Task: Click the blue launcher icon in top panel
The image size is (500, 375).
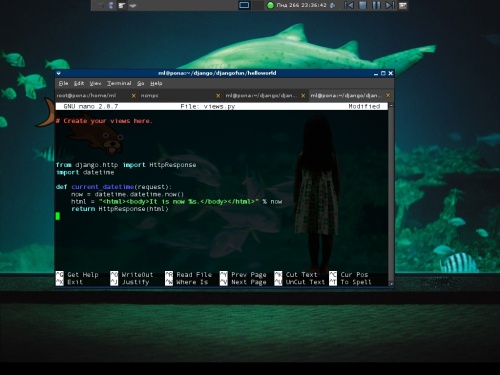Action: 111,5
